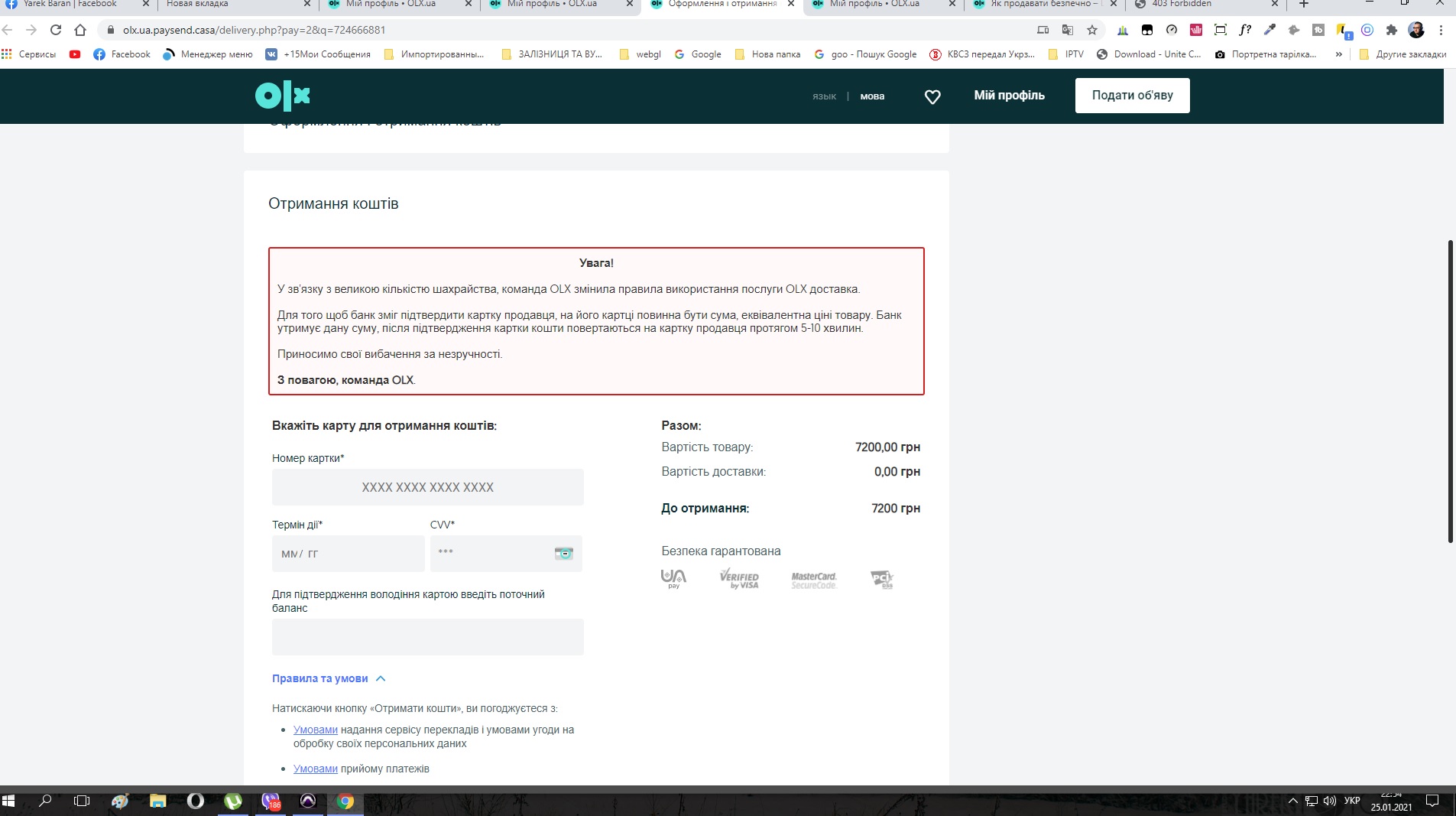Focus the current balance input field
Image resolution: width=1456 pixels, height=816 pixels.
[x=427, y=637]
